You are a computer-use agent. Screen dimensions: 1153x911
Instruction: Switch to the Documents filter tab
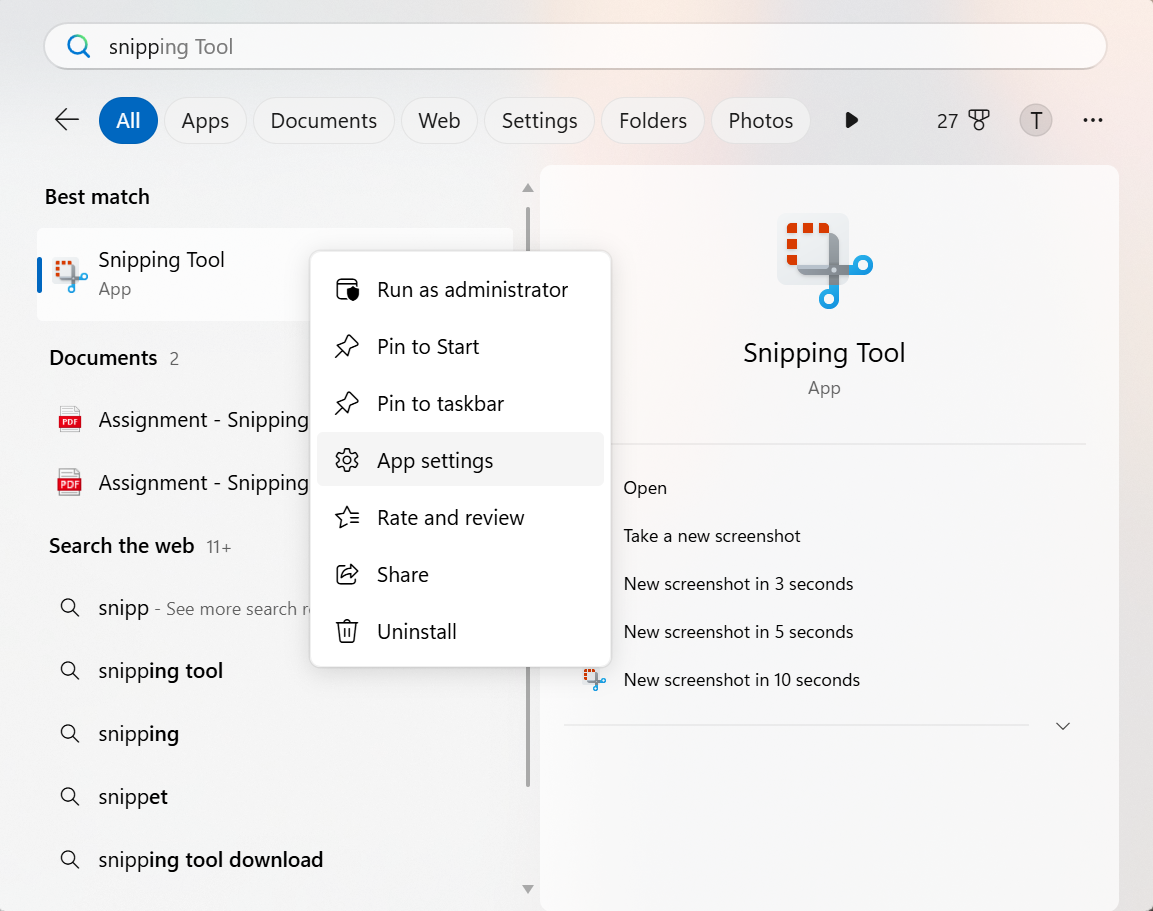click(x=324, y=120)
